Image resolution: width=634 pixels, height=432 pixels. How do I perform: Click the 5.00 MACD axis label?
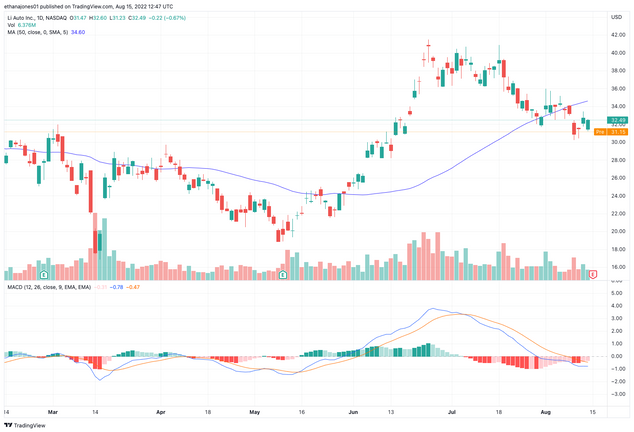click(617, 293)
